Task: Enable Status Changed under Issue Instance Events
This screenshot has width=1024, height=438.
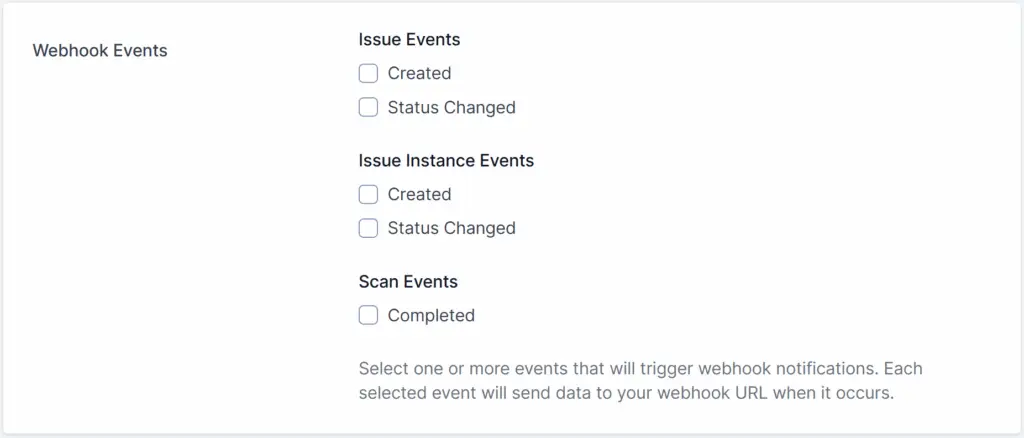Action: click(x=368, y=228)
